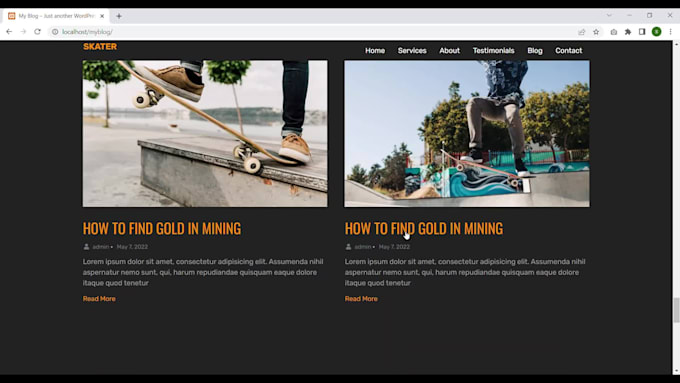The image size is (680, 383).
Task: Click the first post's author user icon
Action: tap(86, 247)
